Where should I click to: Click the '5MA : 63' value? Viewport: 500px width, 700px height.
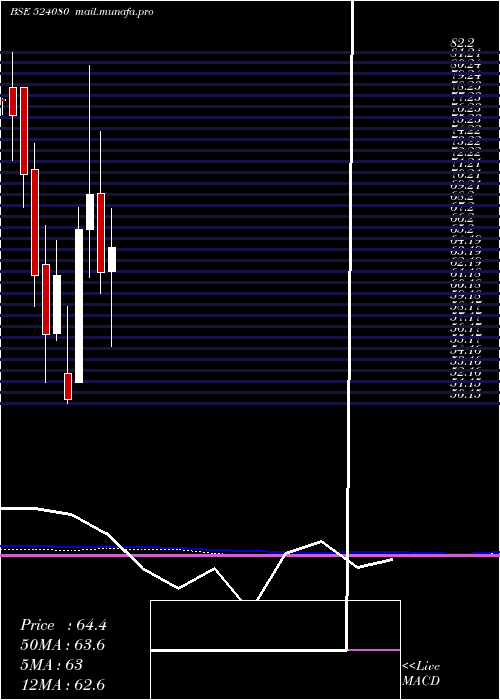(x=51, y=665)
